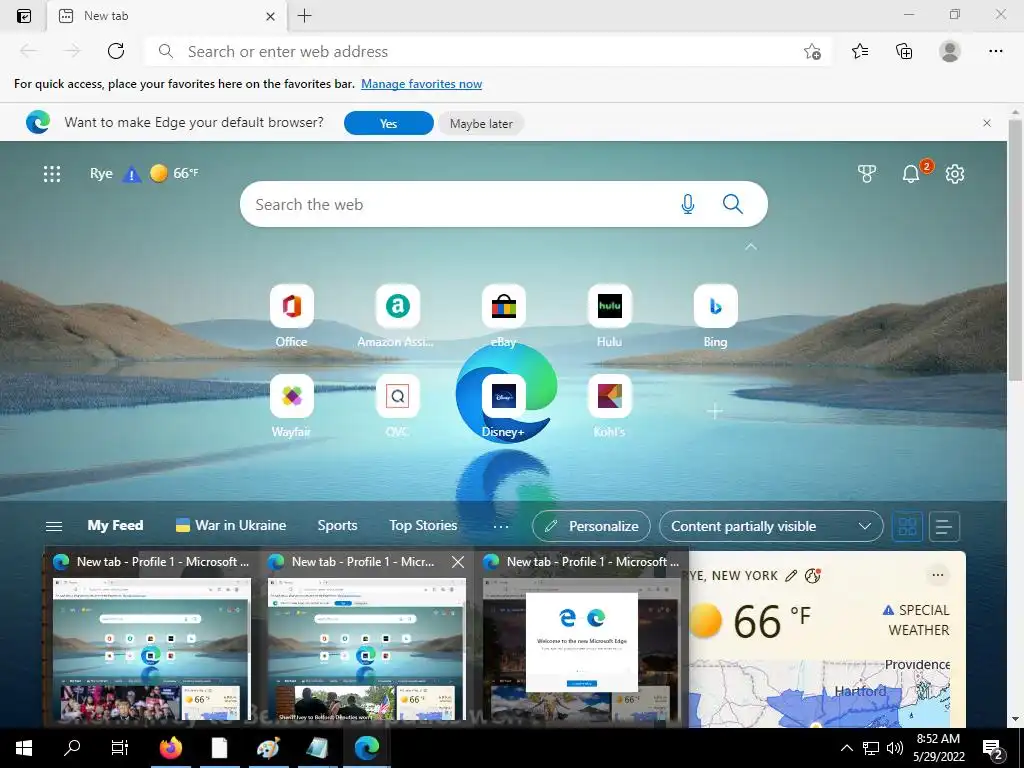Open the Kohl's quick link
1024x768 pixels.
point(609,406)
